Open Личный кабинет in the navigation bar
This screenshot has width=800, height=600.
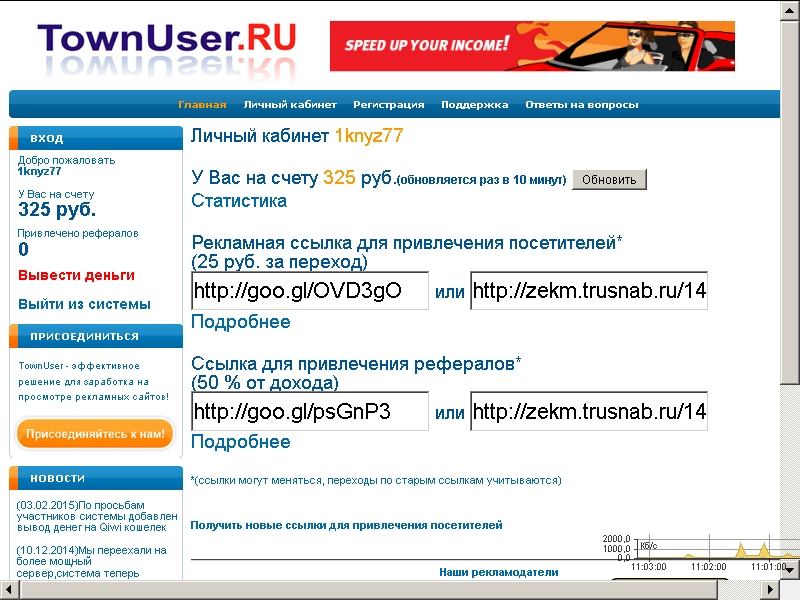click(290, 105)
